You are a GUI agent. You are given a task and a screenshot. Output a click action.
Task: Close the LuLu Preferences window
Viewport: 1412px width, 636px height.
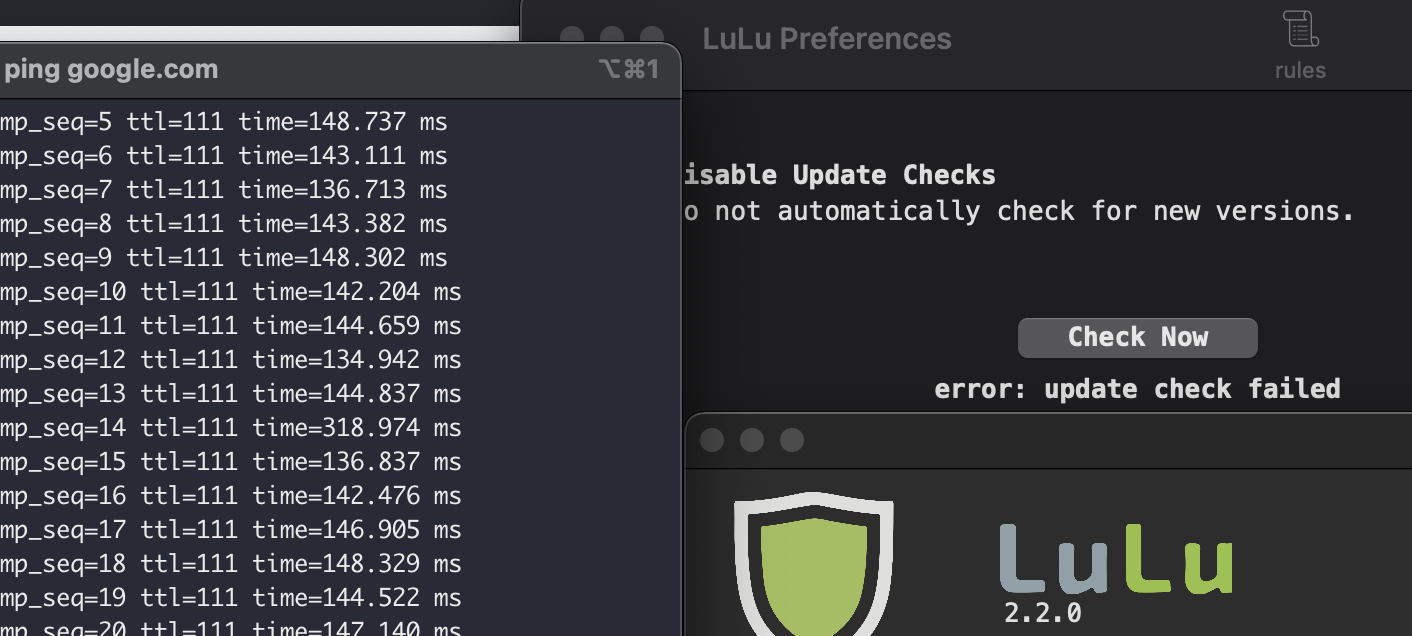(572, 37)
